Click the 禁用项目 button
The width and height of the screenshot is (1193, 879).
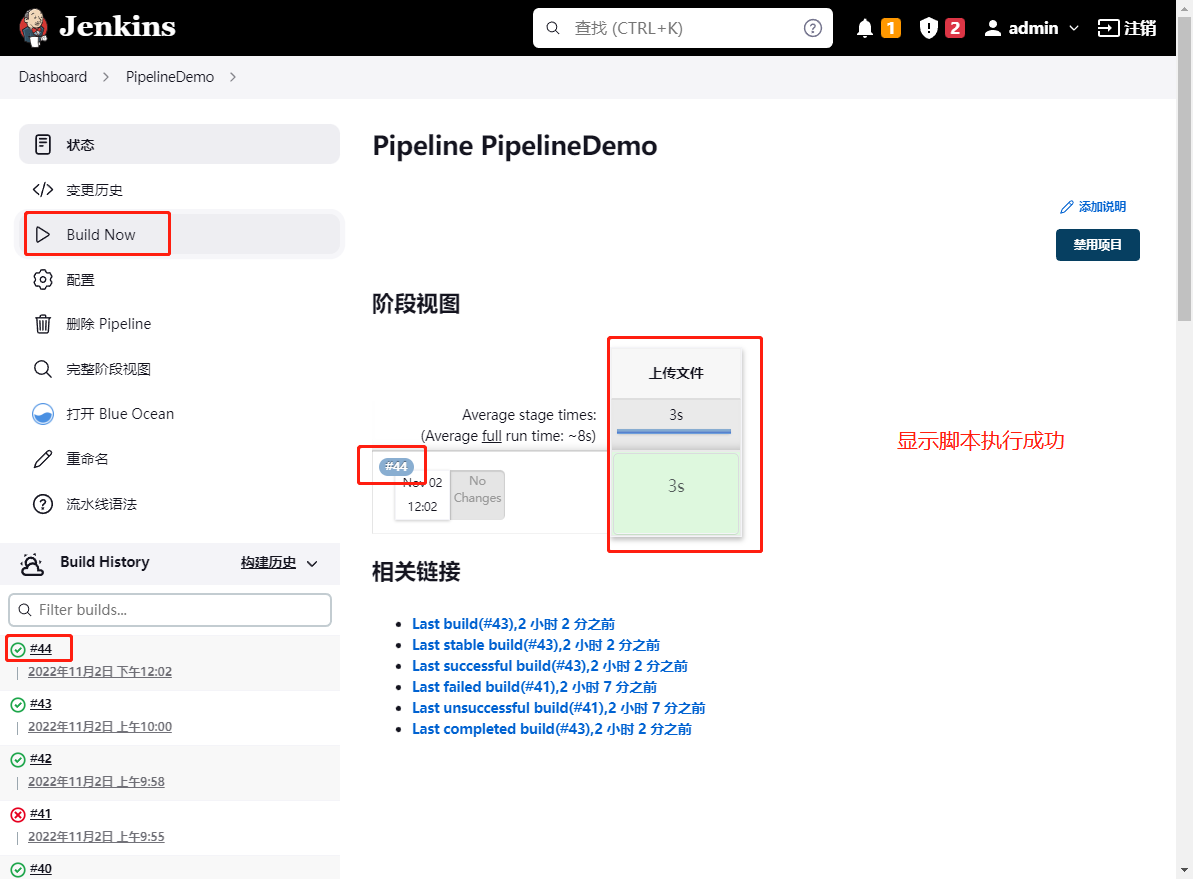click(1097, 244)
